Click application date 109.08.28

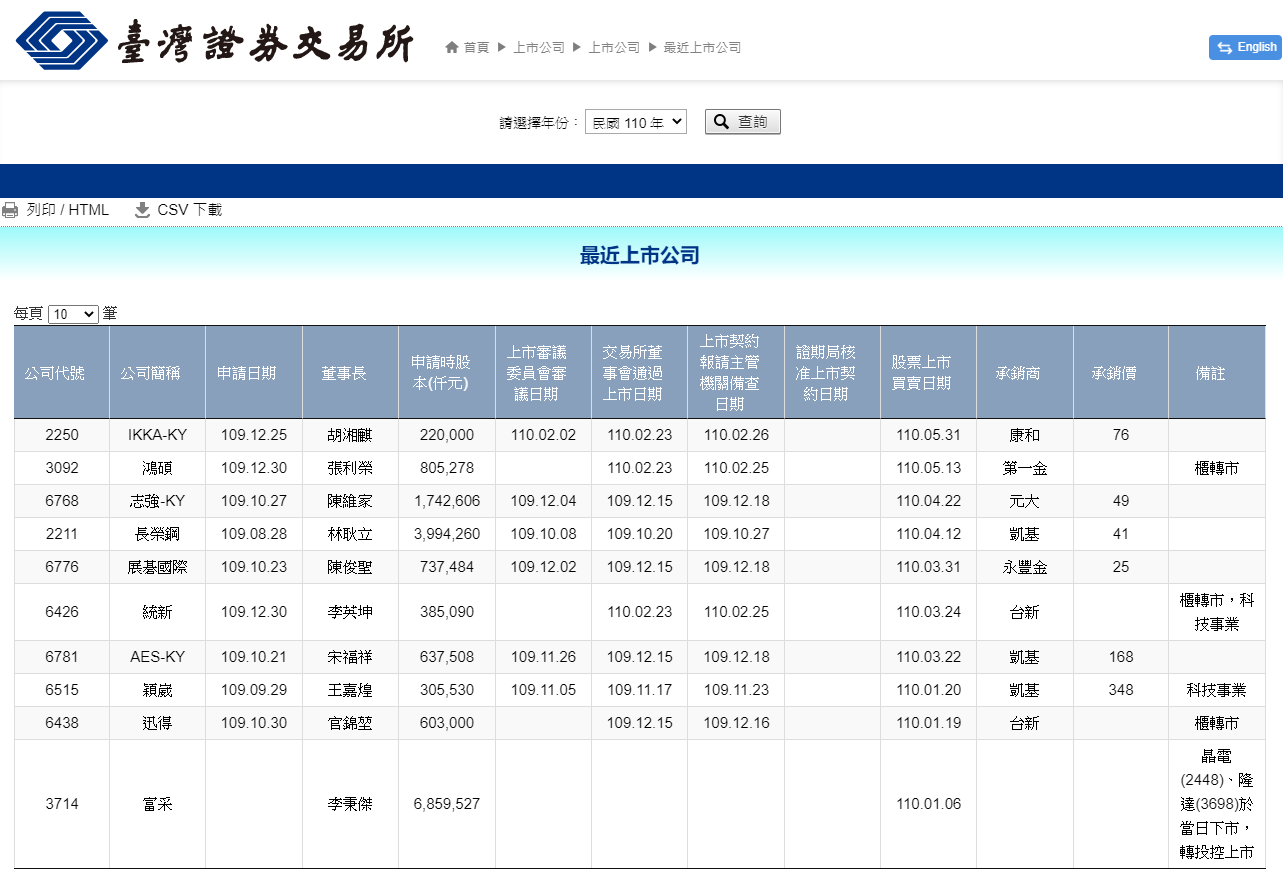(x=254, y=534)
